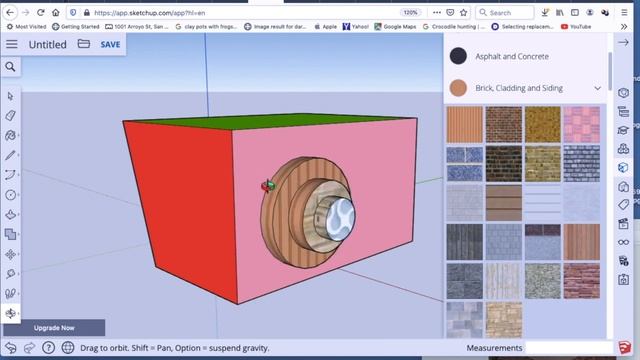This screenshot has width=640, height=360.
Task: Bookmark this page with star icon
Action: (463, 13)
